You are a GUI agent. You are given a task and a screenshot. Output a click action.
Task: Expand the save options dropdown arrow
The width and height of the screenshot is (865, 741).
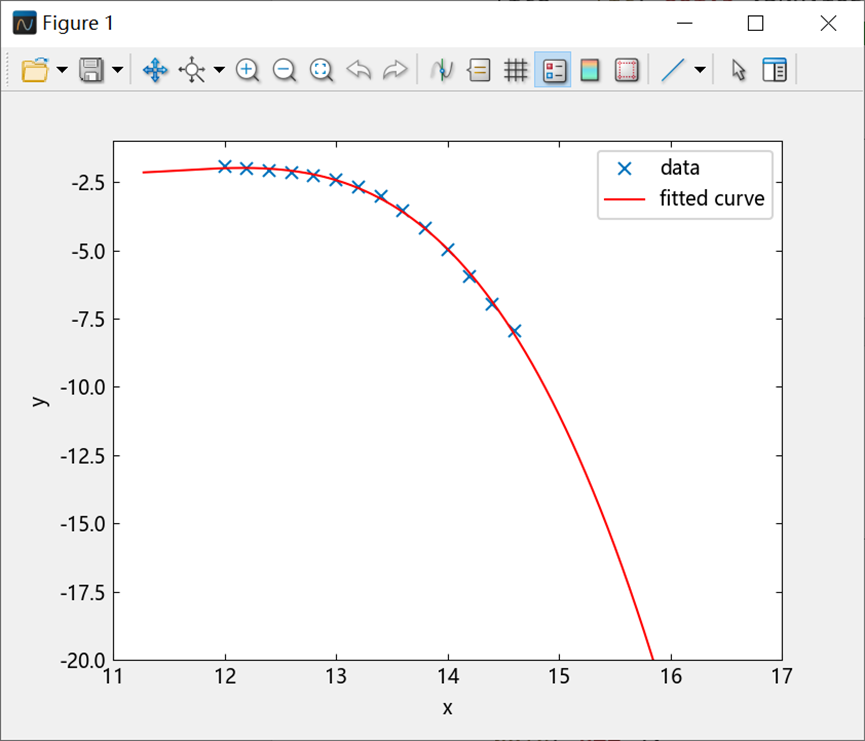[117, 70]
